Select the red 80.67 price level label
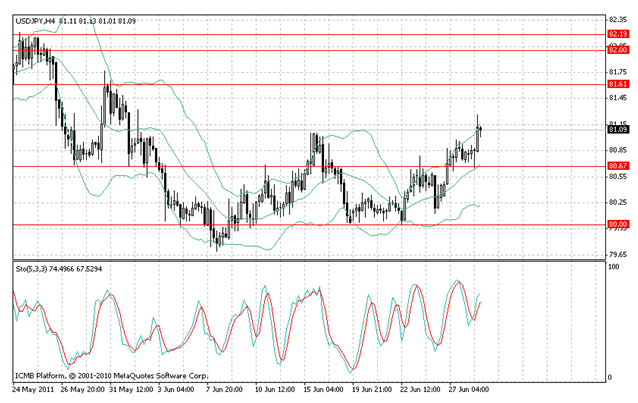This screenshot has height=403, width=638. click(617, 165)
